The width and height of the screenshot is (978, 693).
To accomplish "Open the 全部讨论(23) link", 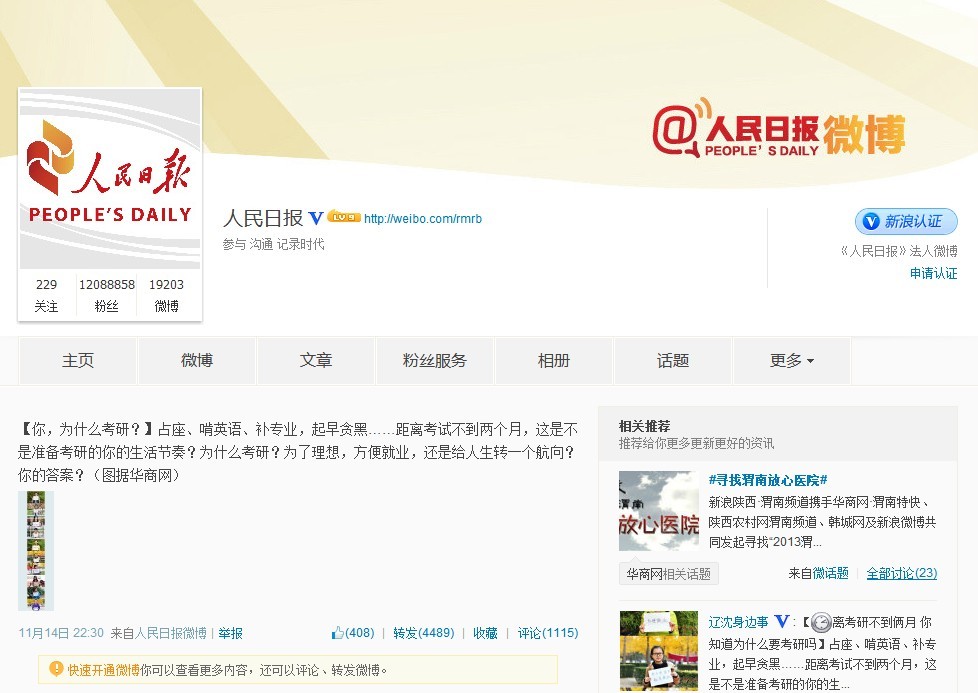I will [x=901, y=573].
